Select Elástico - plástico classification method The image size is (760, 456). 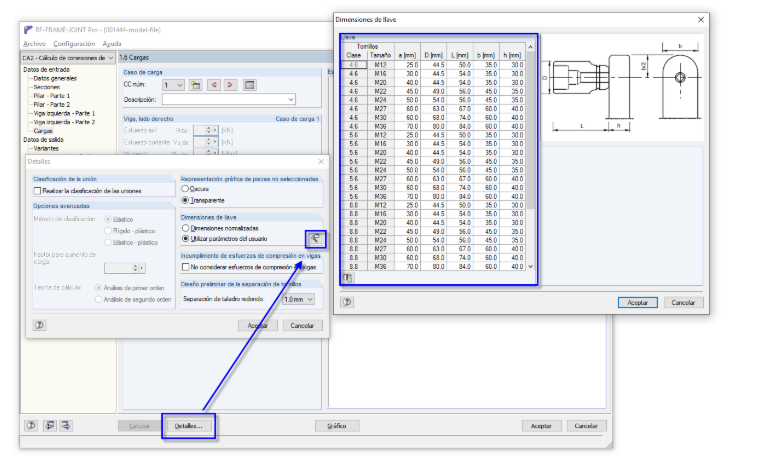point(108,242)
